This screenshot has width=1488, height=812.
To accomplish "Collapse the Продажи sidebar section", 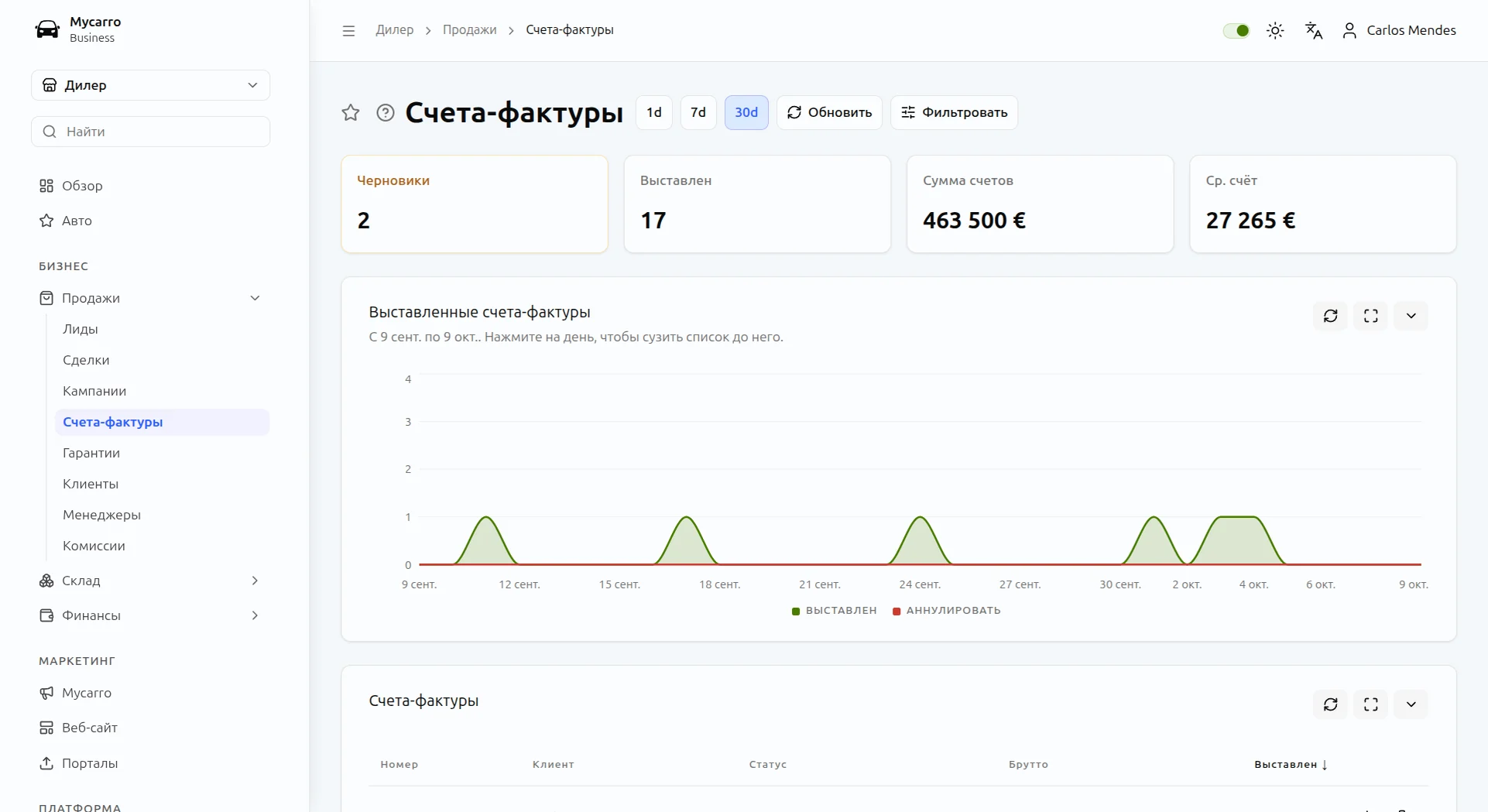I will click(151, 298).
